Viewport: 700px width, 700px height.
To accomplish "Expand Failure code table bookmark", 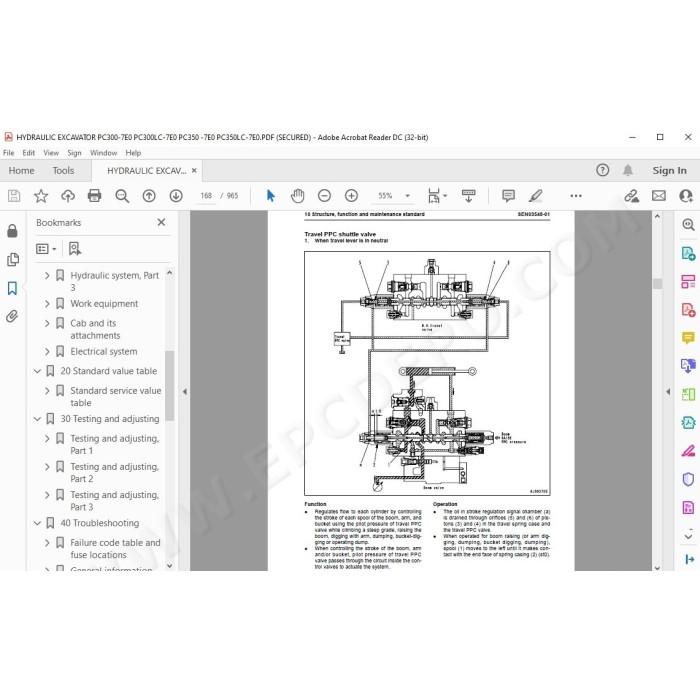I will click(47, 542).
